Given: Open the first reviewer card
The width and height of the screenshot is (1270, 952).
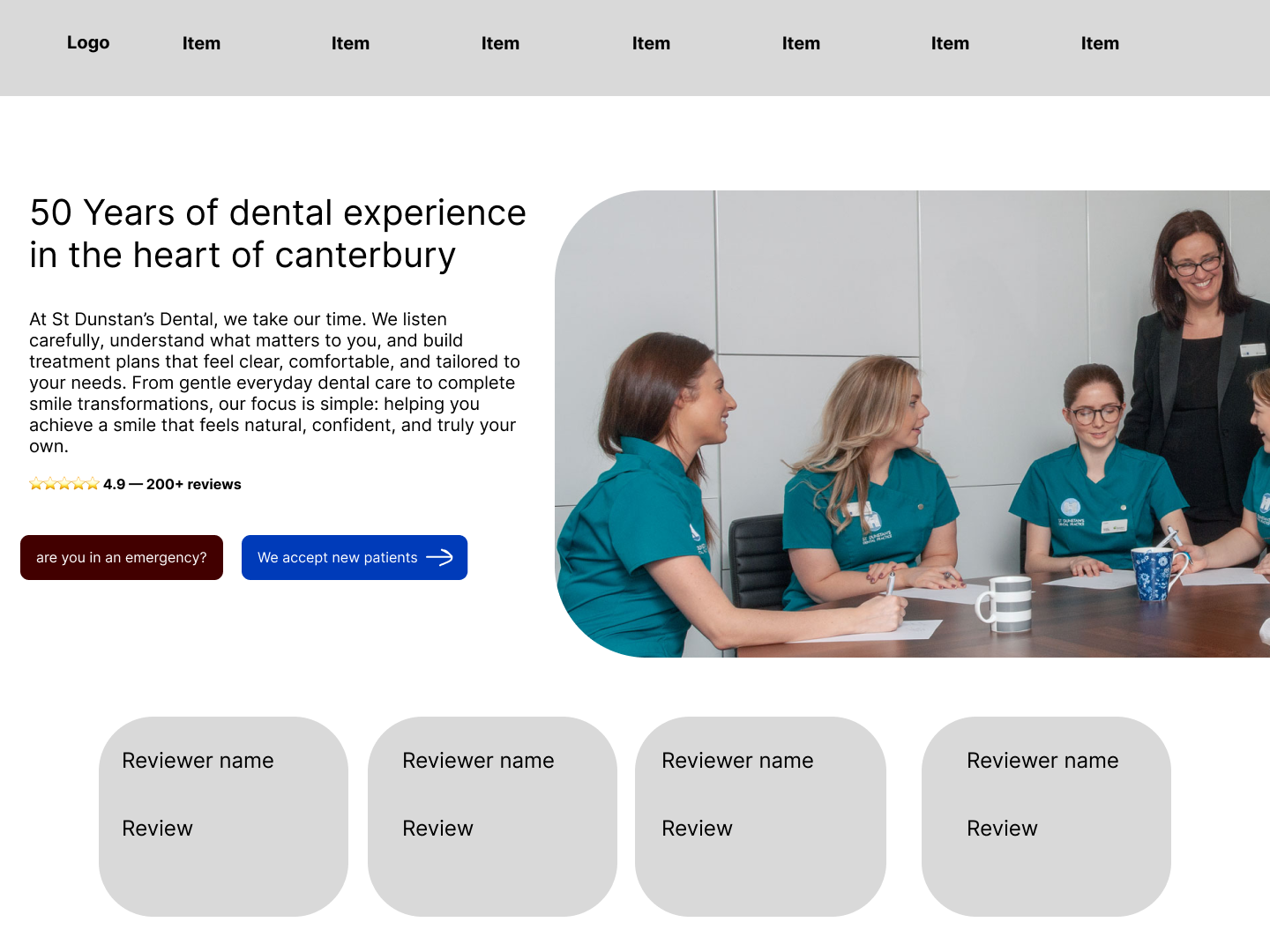Looking at the screenshot, I should tap(223, 816).
